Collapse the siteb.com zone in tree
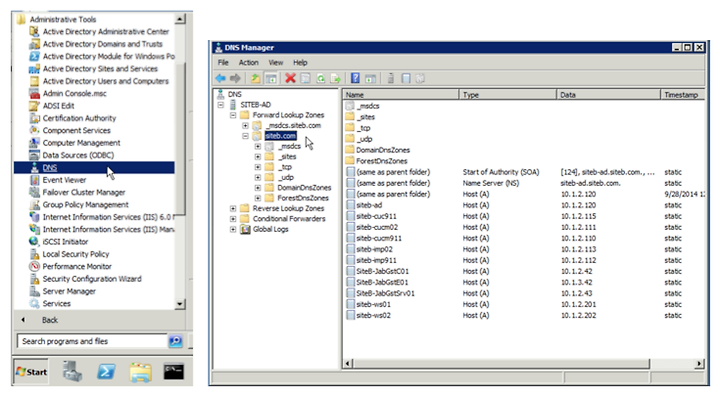This screenshot has width=720, height=398. [x=245, y=136]
